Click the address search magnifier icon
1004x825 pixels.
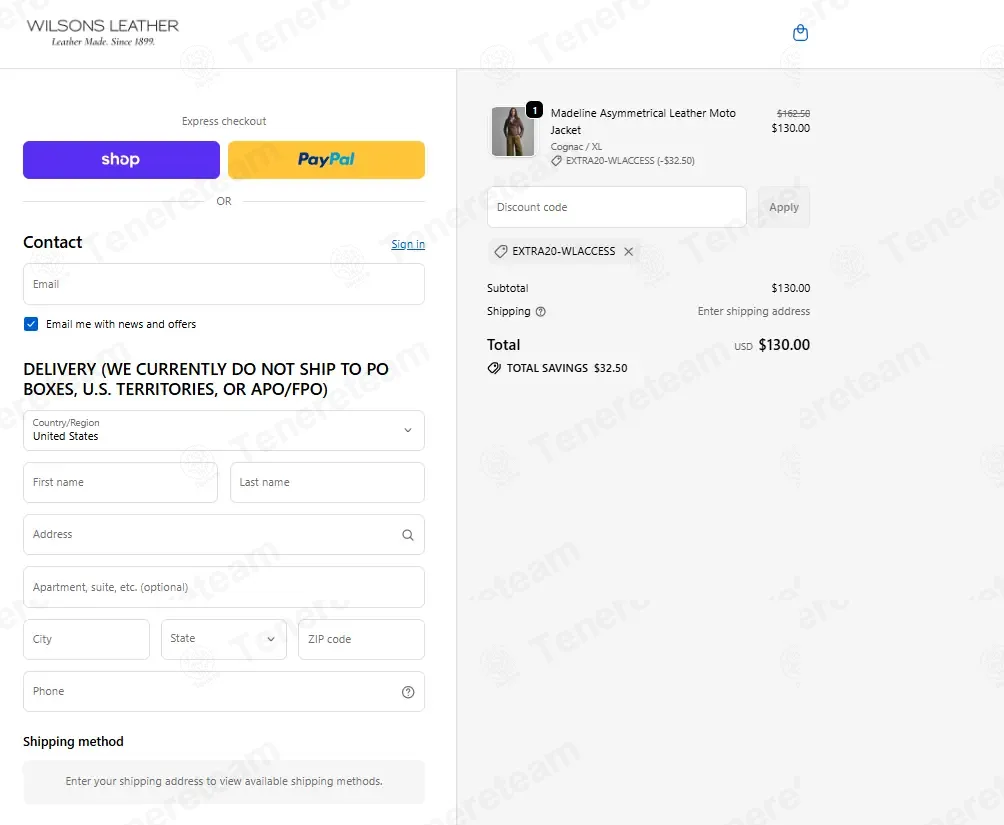(408, 535)
